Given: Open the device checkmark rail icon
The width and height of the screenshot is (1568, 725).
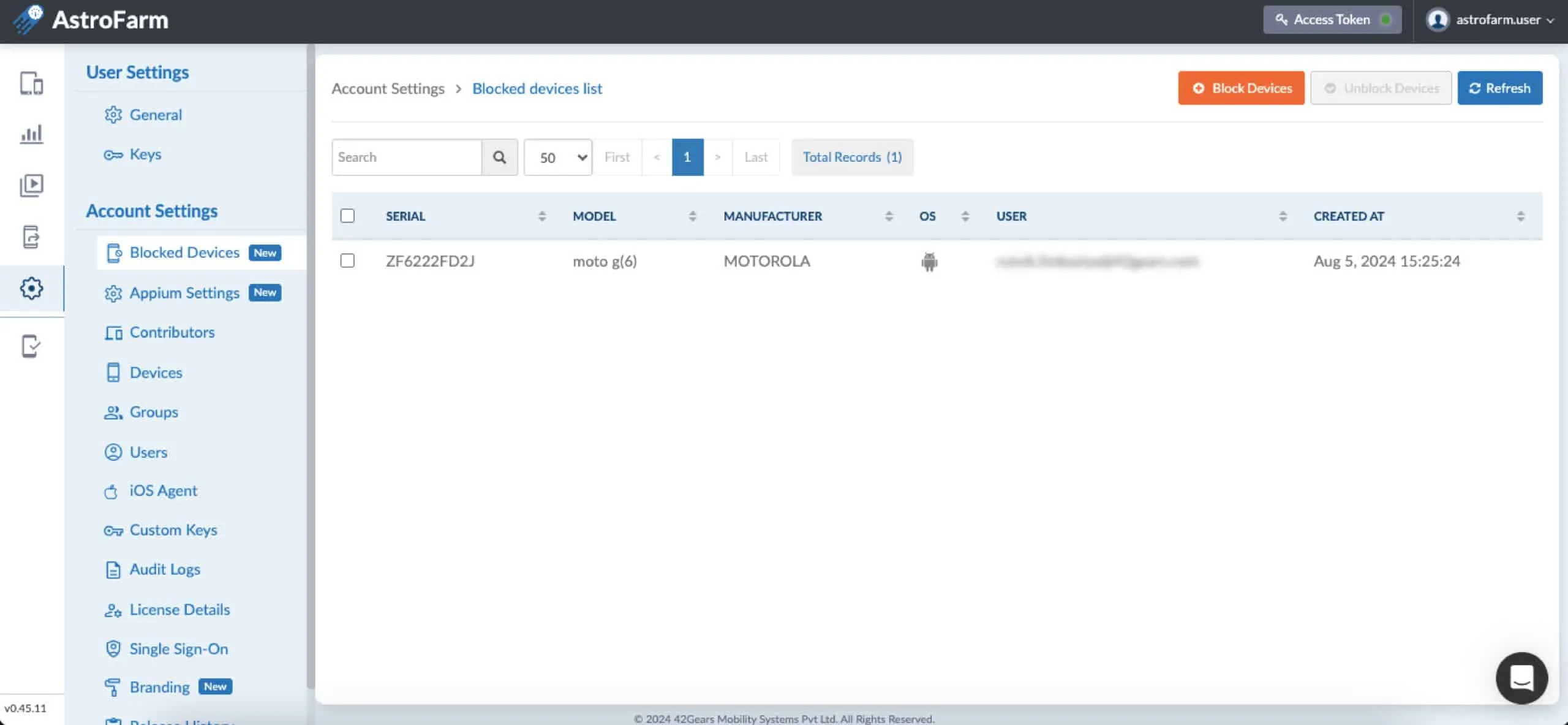Looking at the screenshot, I should point(31,346).
